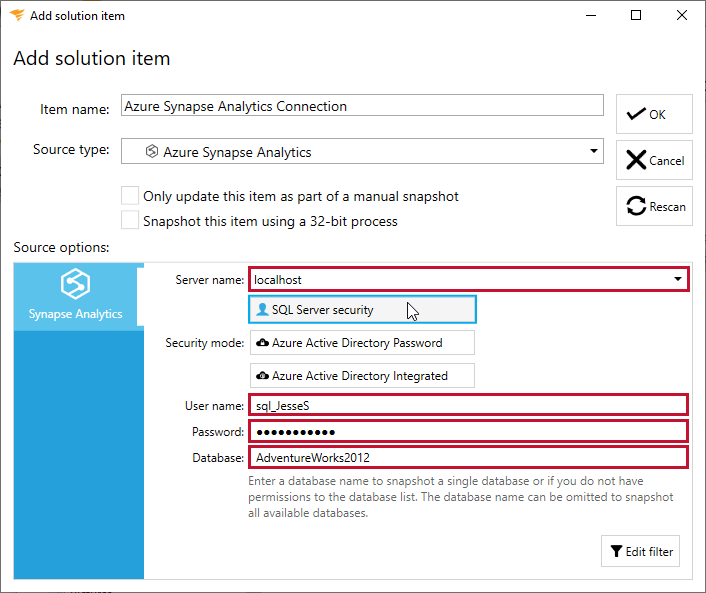Viewport: 706px width, 593px height.
Task: Select SQL Server security mode
Action: point(362,309)
